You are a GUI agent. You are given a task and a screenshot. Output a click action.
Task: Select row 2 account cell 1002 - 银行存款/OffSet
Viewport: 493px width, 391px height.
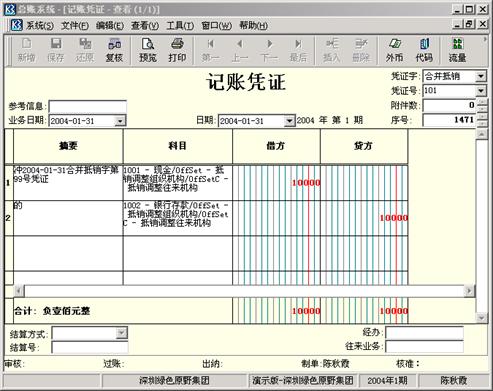pyautogui.click(x=178, y=218)
